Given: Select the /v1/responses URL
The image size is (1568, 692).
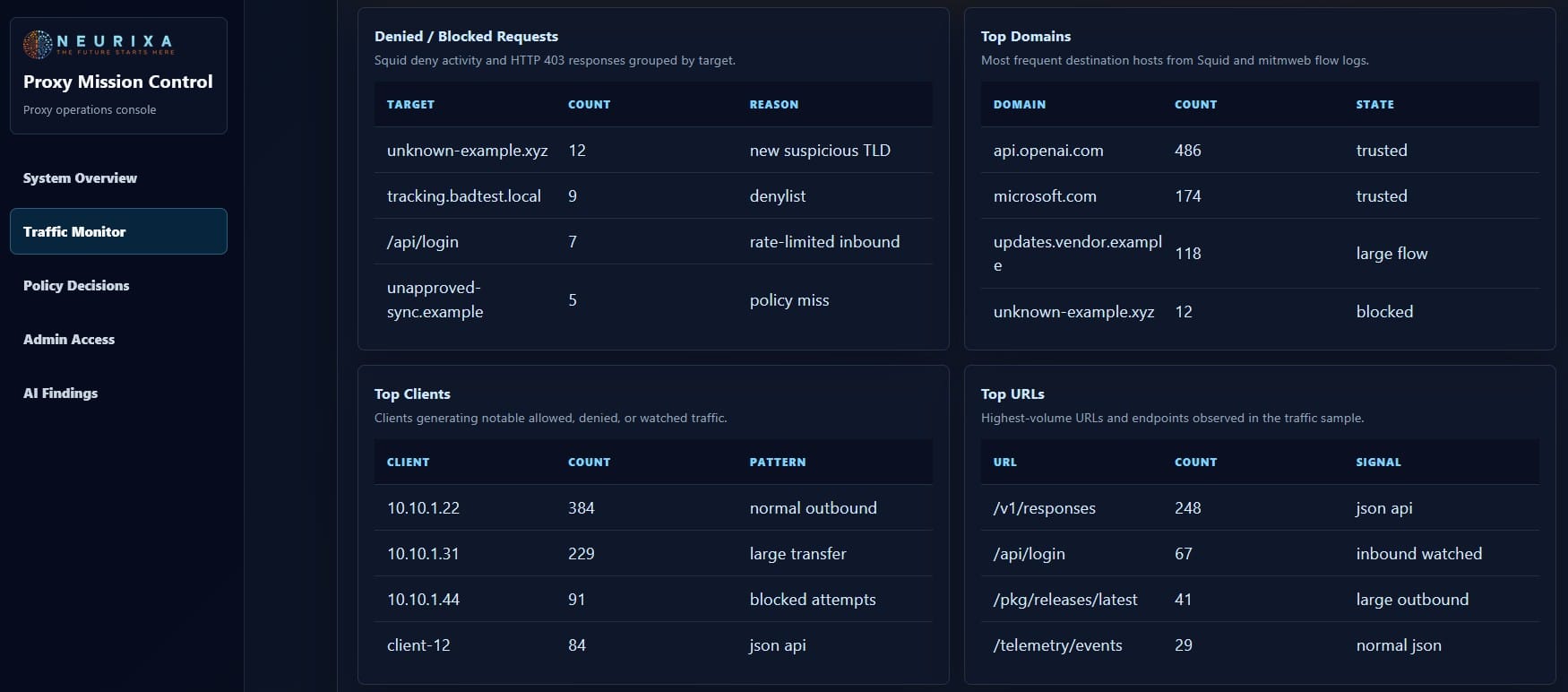Looking at the screenshot, I should click(x=1045, y=508).
